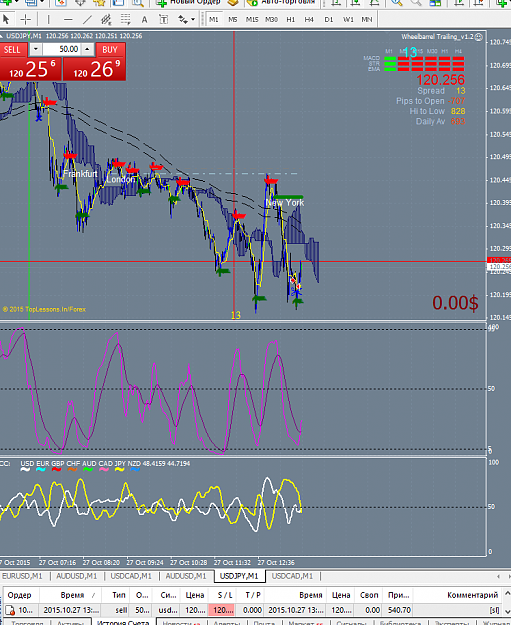Select the Fibonacci retracement tool
Screen dimensions: 511x625
tap(126, 19)
